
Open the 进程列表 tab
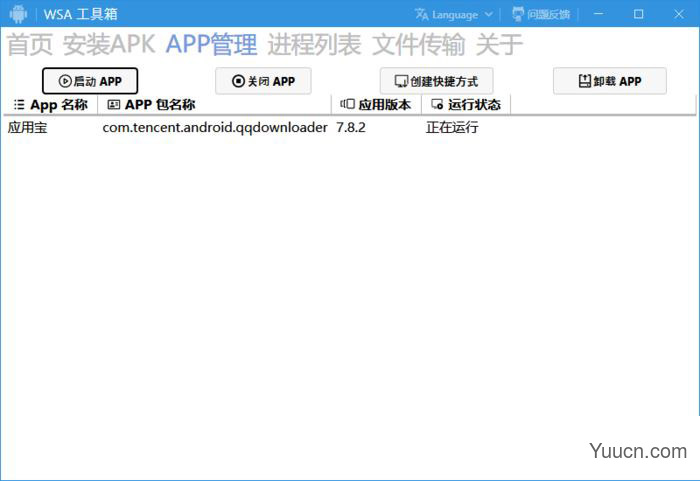(x=314, y=45)
